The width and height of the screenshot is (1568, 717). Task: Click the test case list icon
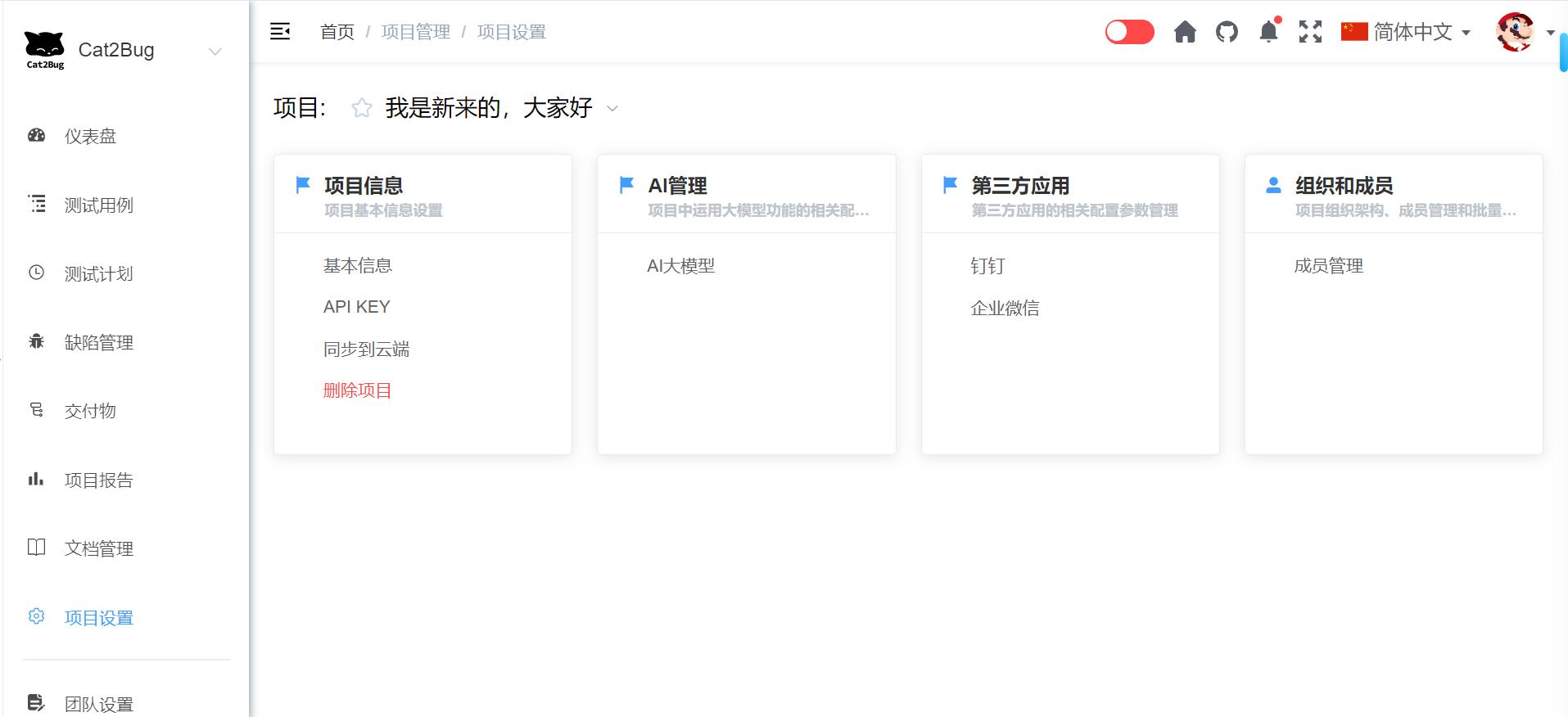pos(37,204)
